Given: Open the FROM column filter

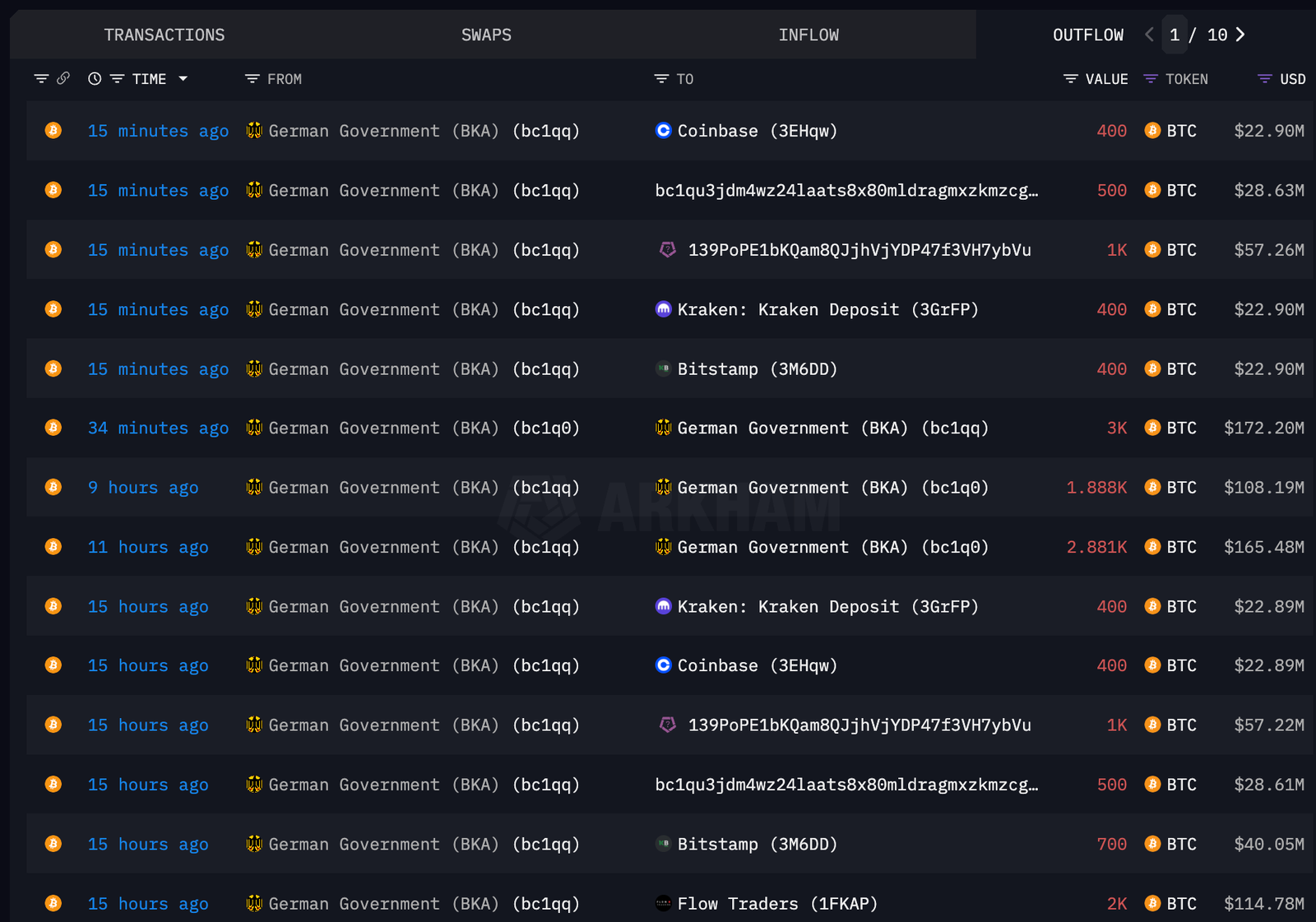Looking at the screenshot, I should (252, 79).
